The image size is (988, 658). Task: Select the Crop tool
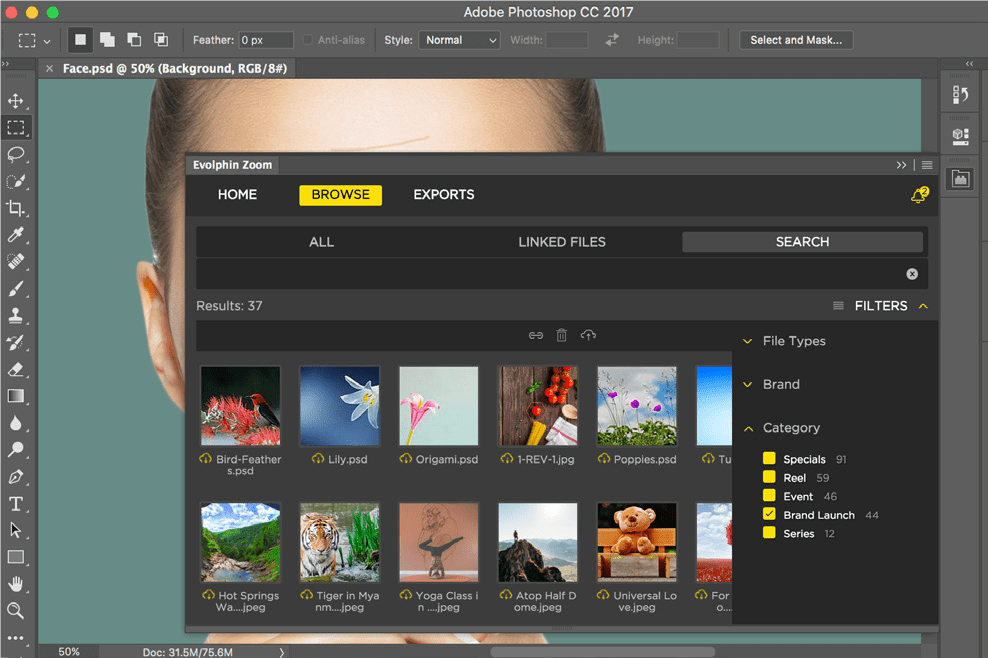[16, 208]
